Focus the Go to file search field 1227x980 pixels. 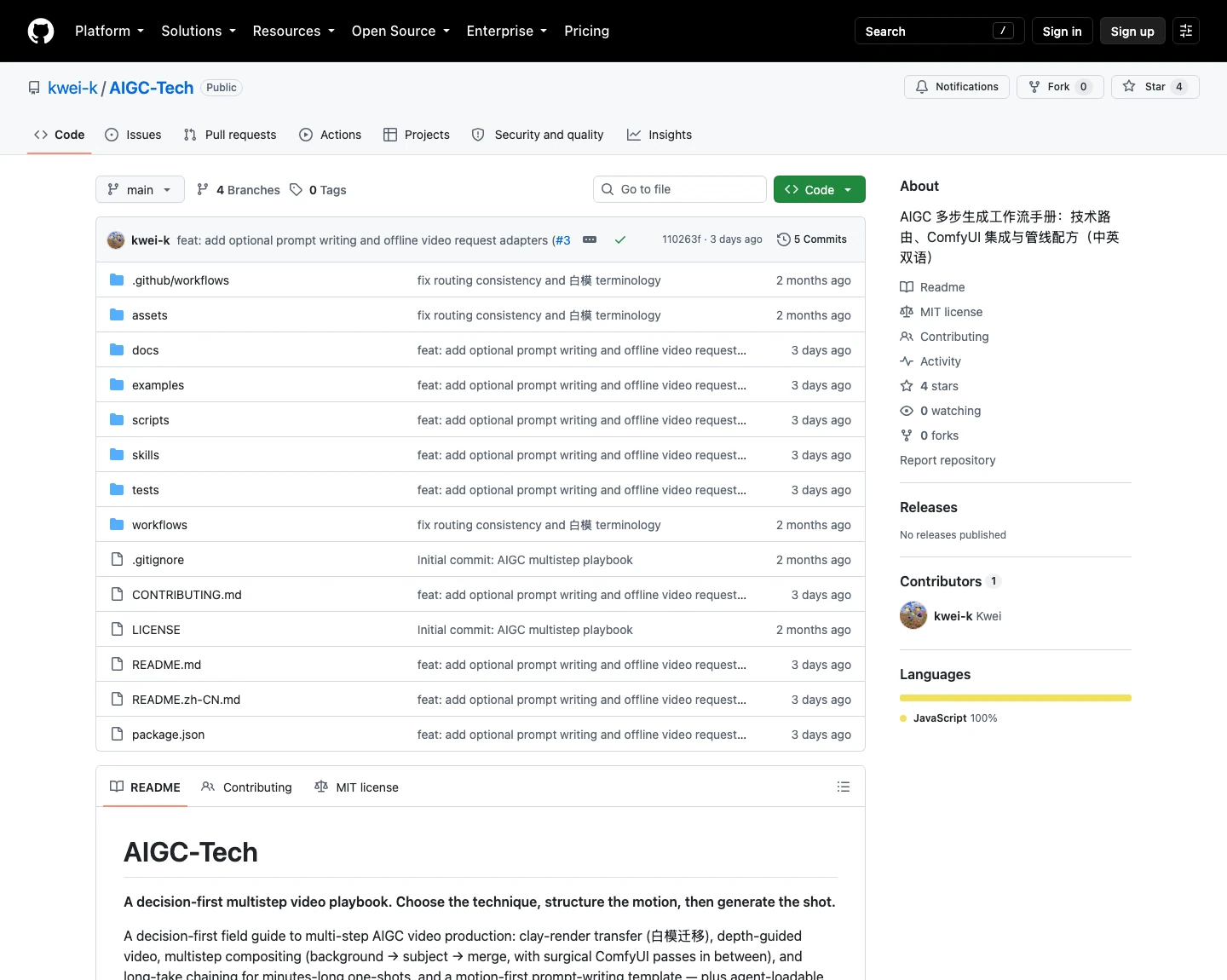click(680, 189)
